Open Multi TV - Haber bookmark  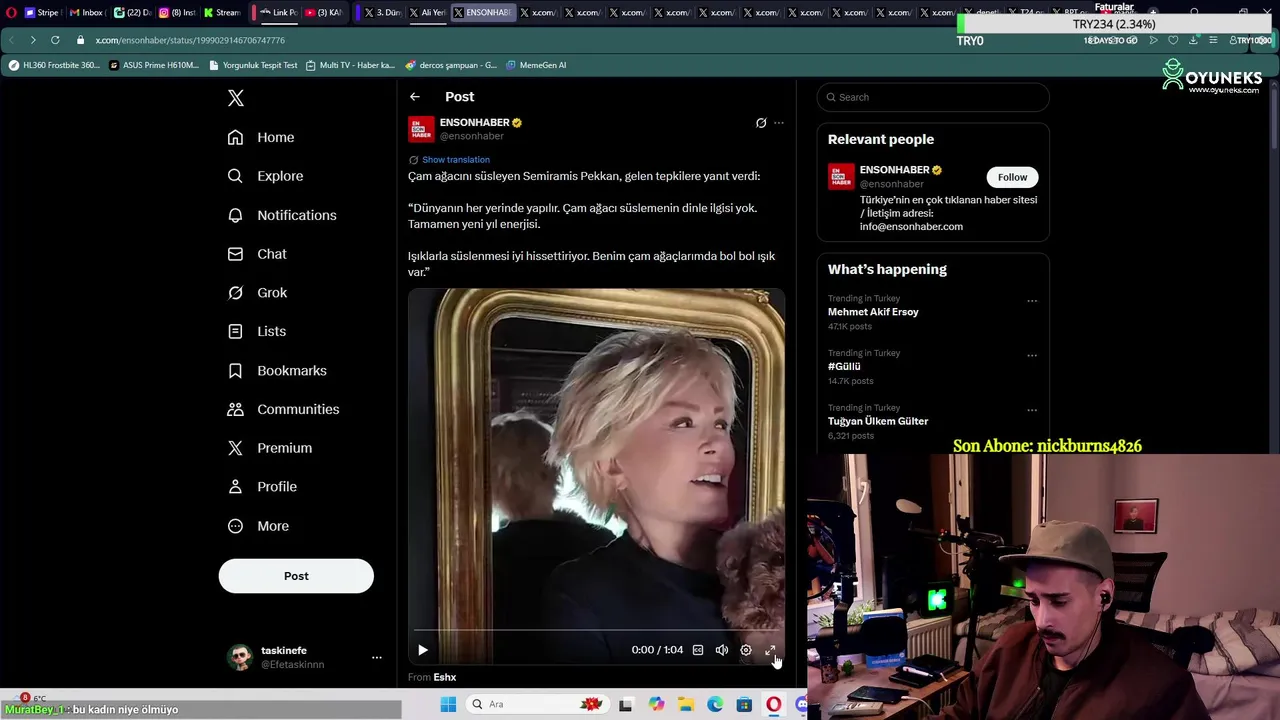click(x=351, y=65)
